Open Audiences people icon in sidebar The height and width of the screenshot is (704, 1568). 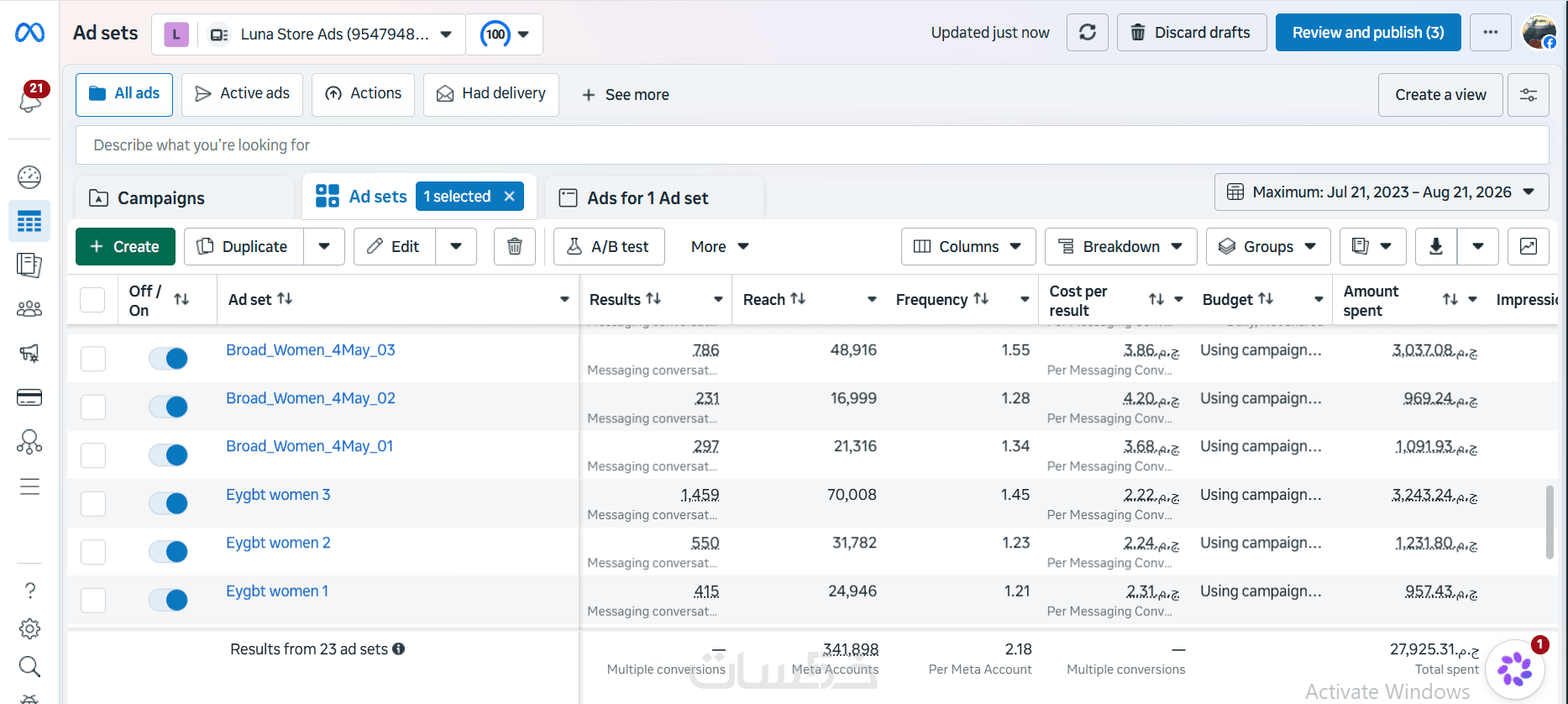click(x=29, y=309)
